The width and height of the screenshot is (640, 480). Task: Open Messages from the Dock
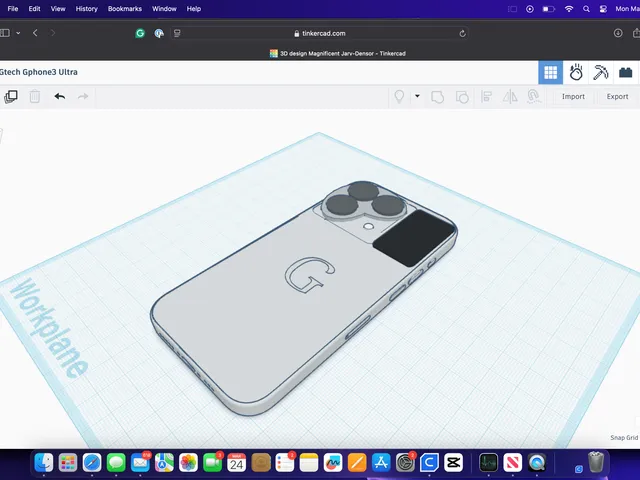pyautogui.click(x=116, y=463)
